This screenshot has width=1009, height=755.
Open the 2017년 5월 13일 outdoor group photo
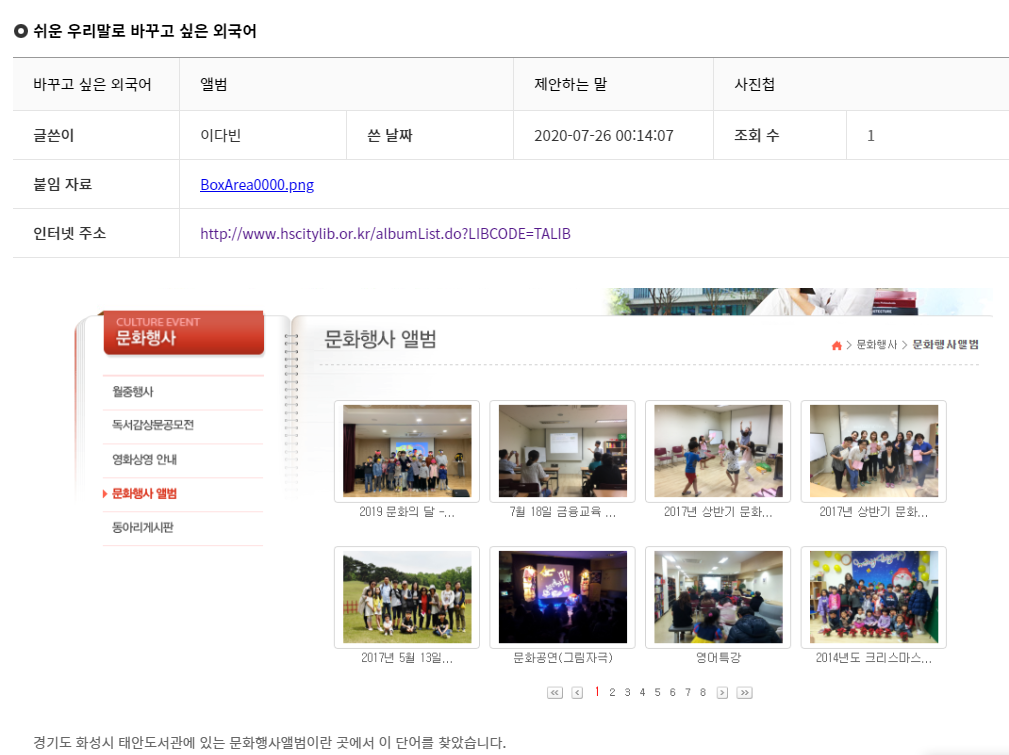pos(407,597)
